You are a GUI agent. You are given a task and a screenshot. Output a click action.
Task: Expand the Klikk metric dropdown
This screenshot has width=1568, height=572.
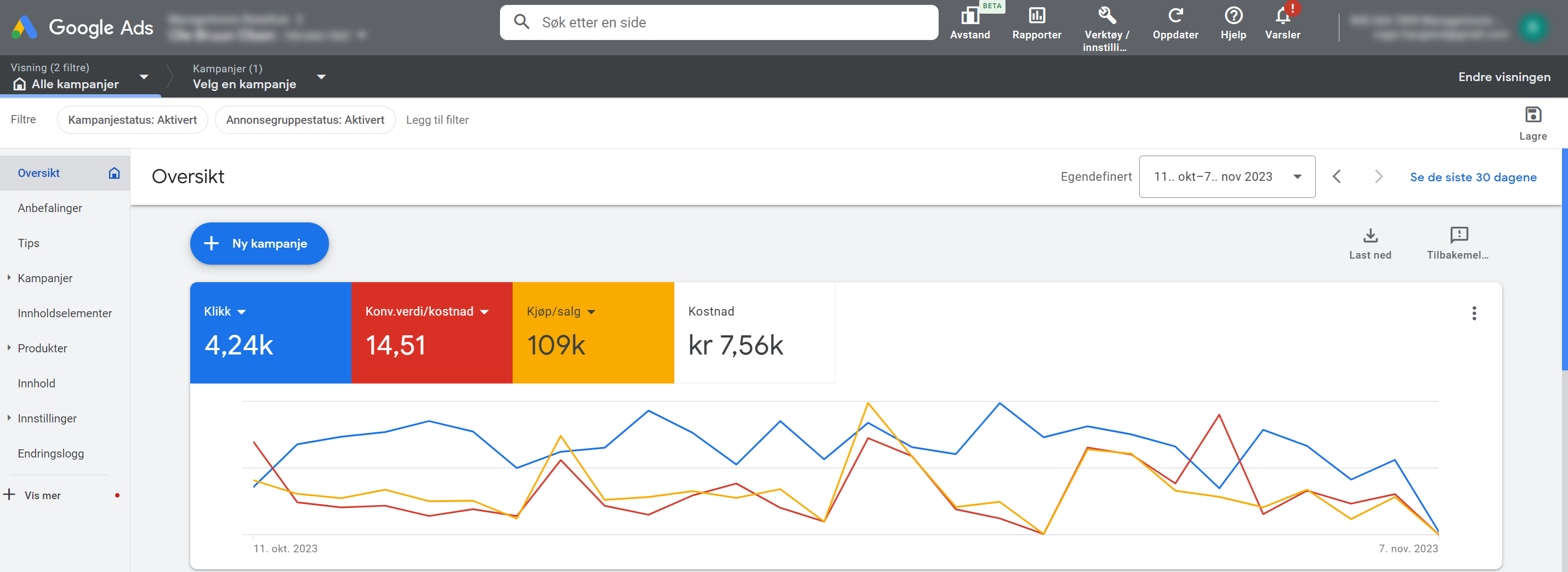click(x=242, y=312)
